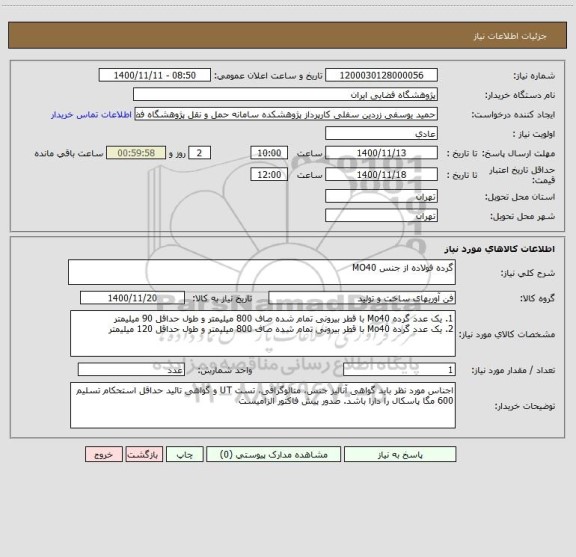The width and height of the screenshot is (576, 557).
Task: Click the priority field عادی
Action: 381,133
